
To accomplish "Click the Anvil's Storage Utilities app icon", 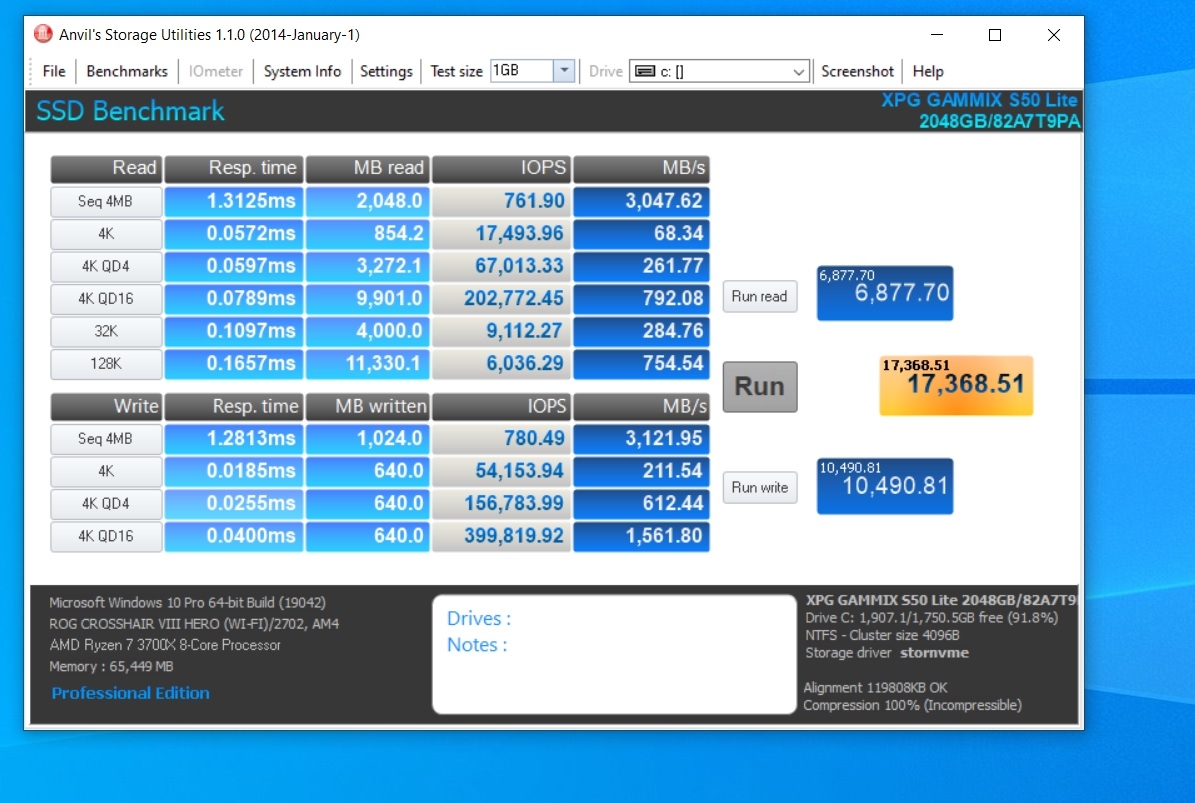I will point(43,34).
